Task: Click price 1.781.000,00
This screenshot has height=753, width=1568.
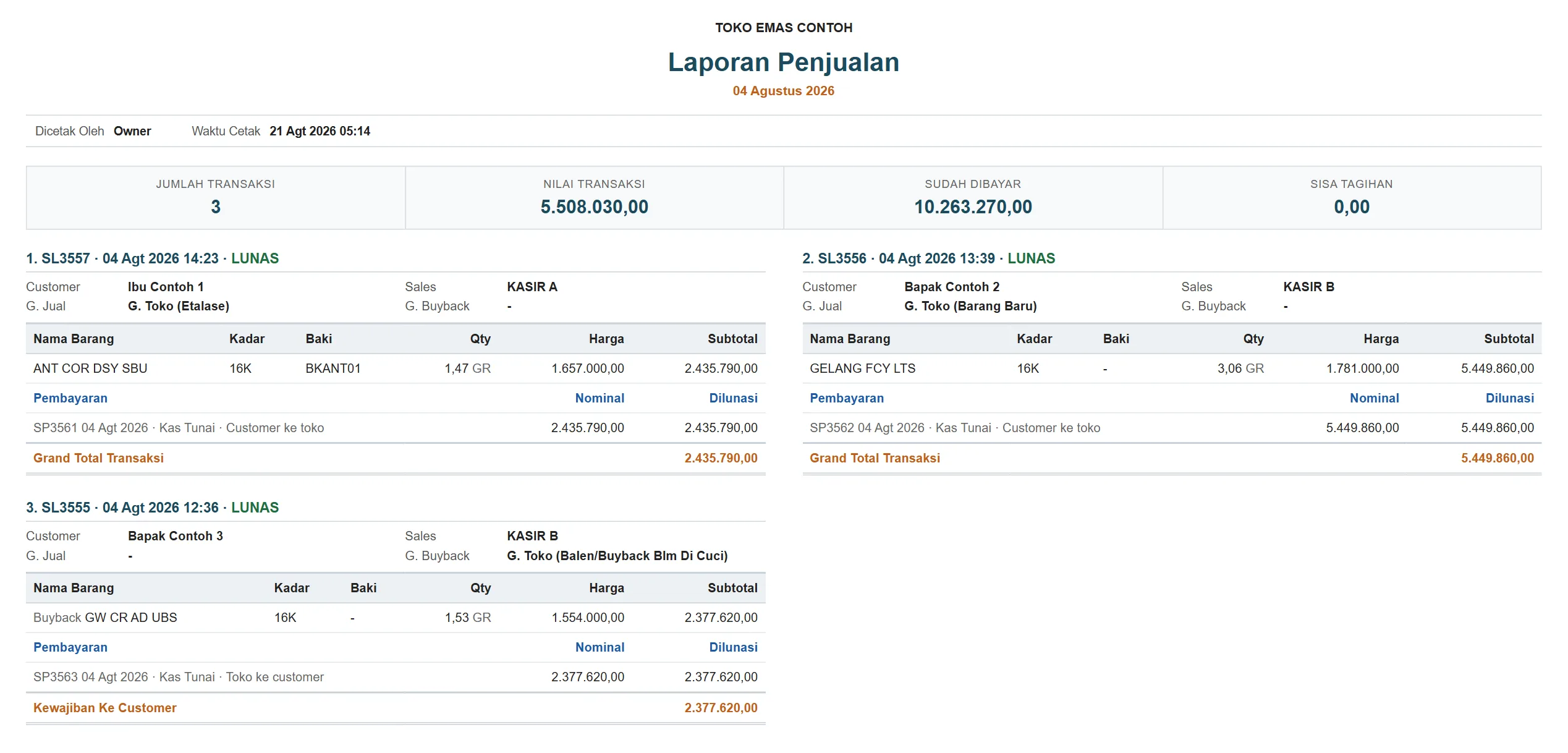Action: (1362, 368)
